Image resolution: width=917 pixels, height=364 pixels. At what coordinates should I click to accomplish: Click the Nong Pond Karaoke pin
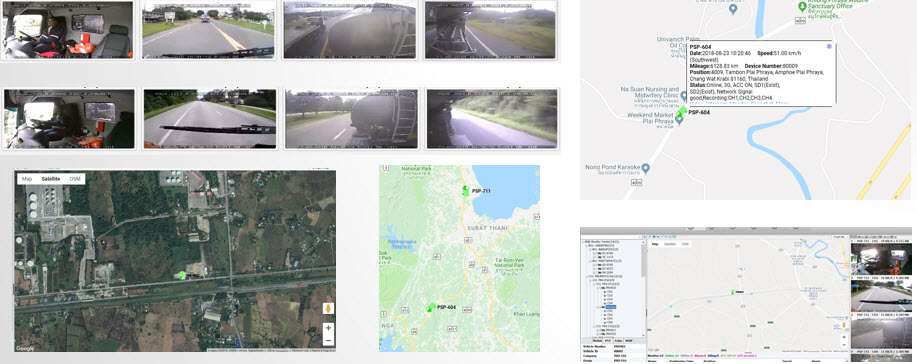(646, 168)
